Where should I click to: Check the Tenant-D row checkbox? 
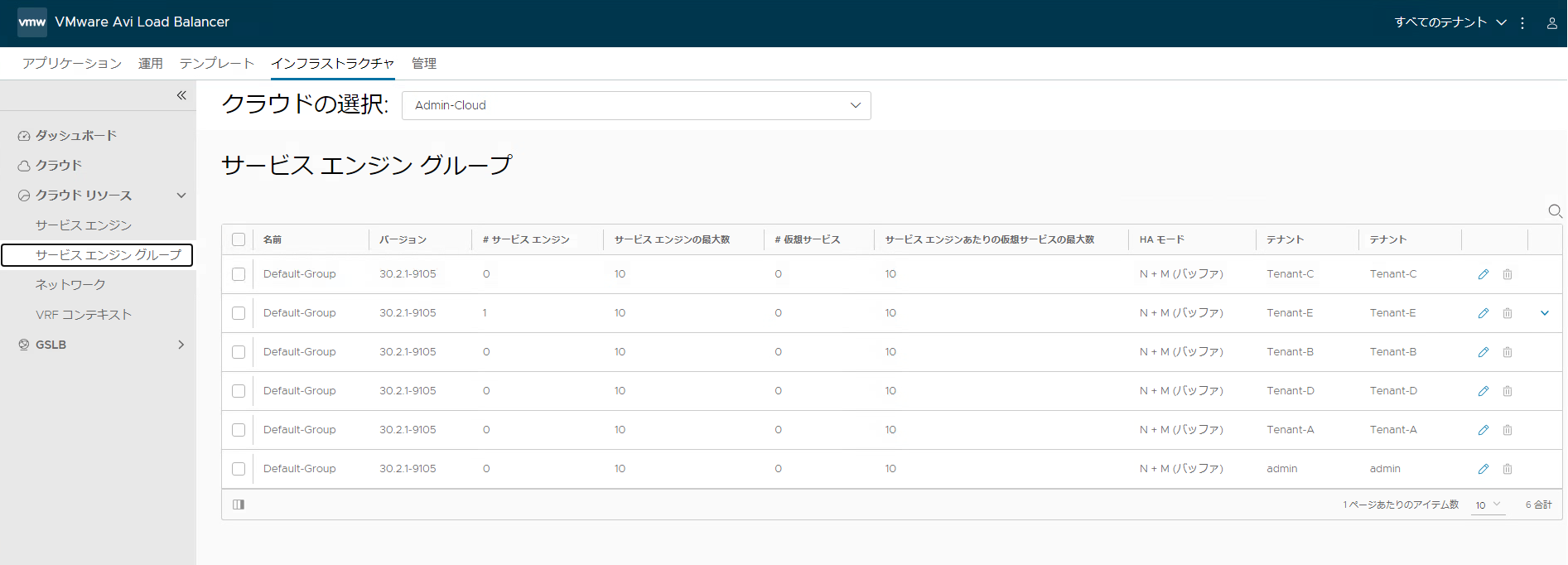[239, 391]
